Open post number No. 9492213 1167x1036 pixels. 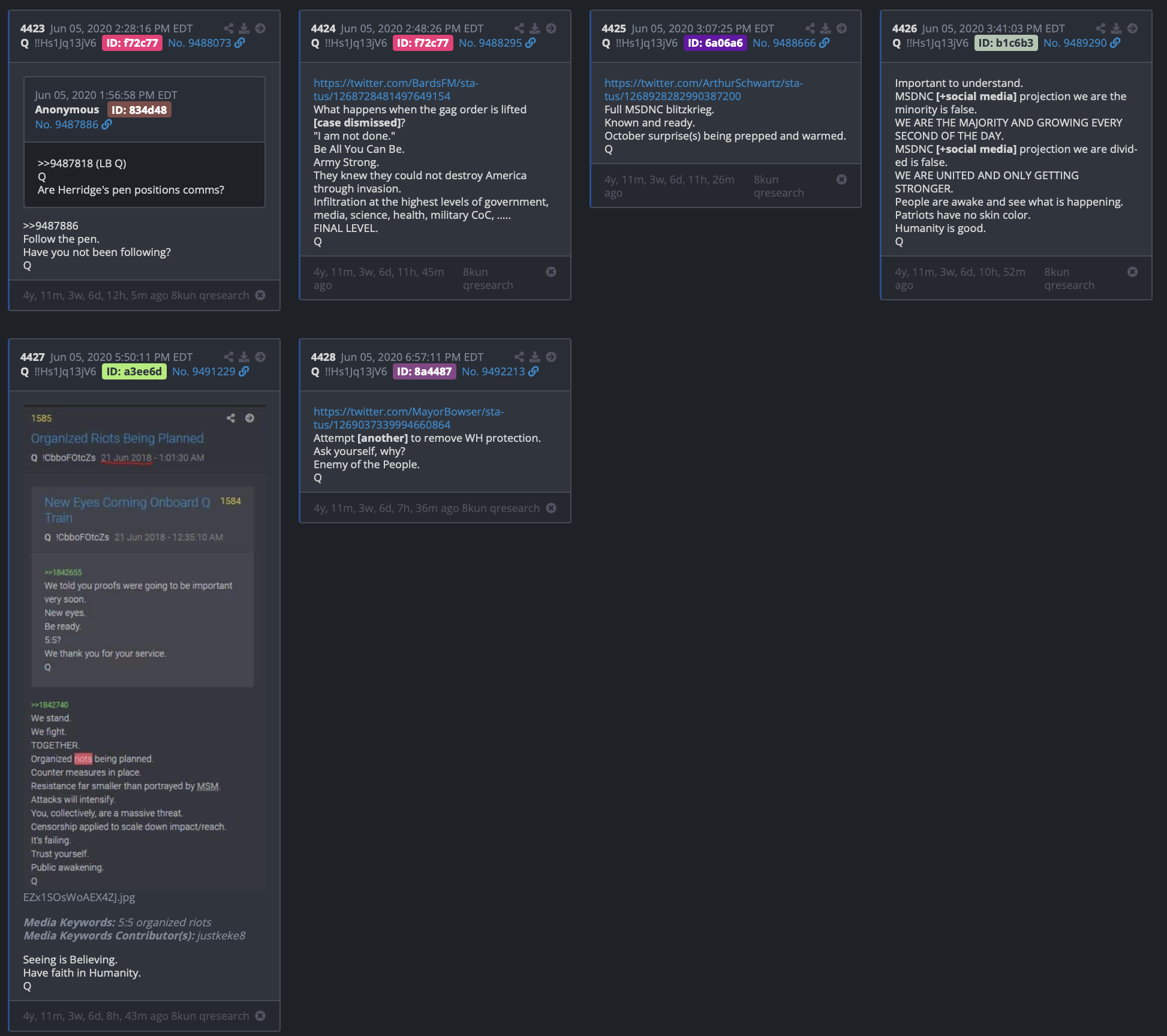(494, 371)
